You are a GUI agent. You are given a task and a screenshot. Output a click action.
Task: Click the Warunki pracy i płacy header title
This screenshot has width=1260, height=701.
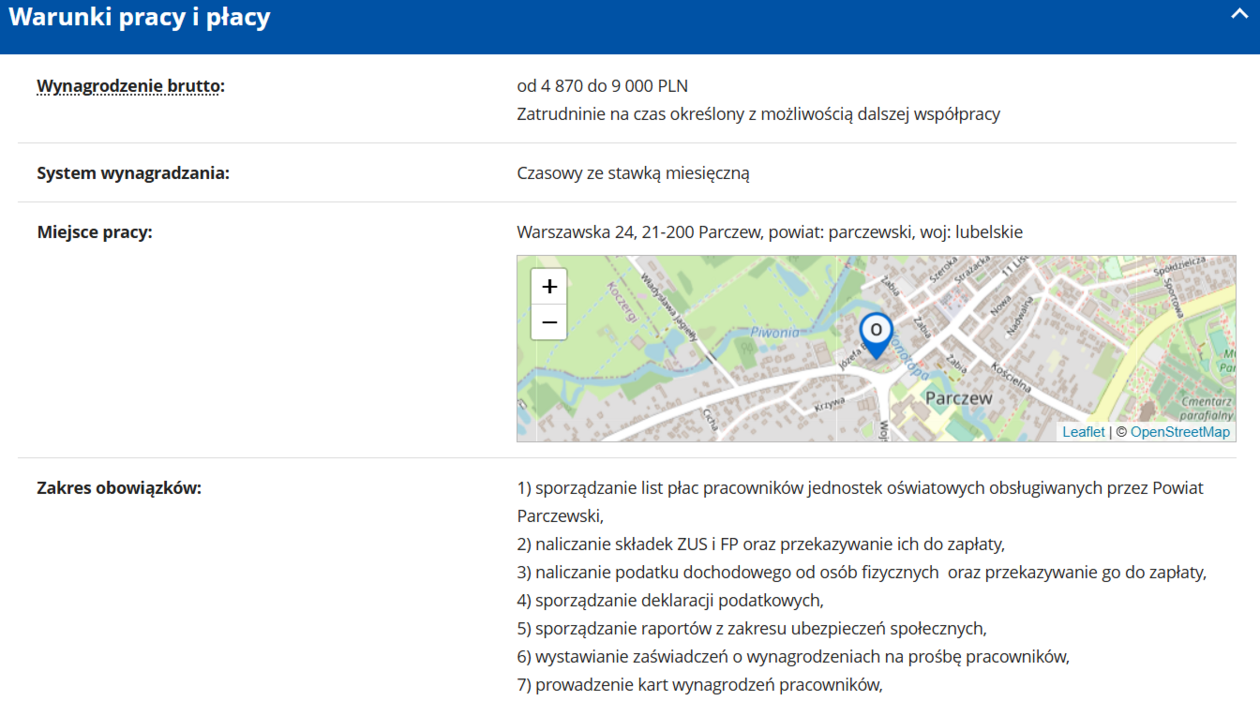[139, 18]
